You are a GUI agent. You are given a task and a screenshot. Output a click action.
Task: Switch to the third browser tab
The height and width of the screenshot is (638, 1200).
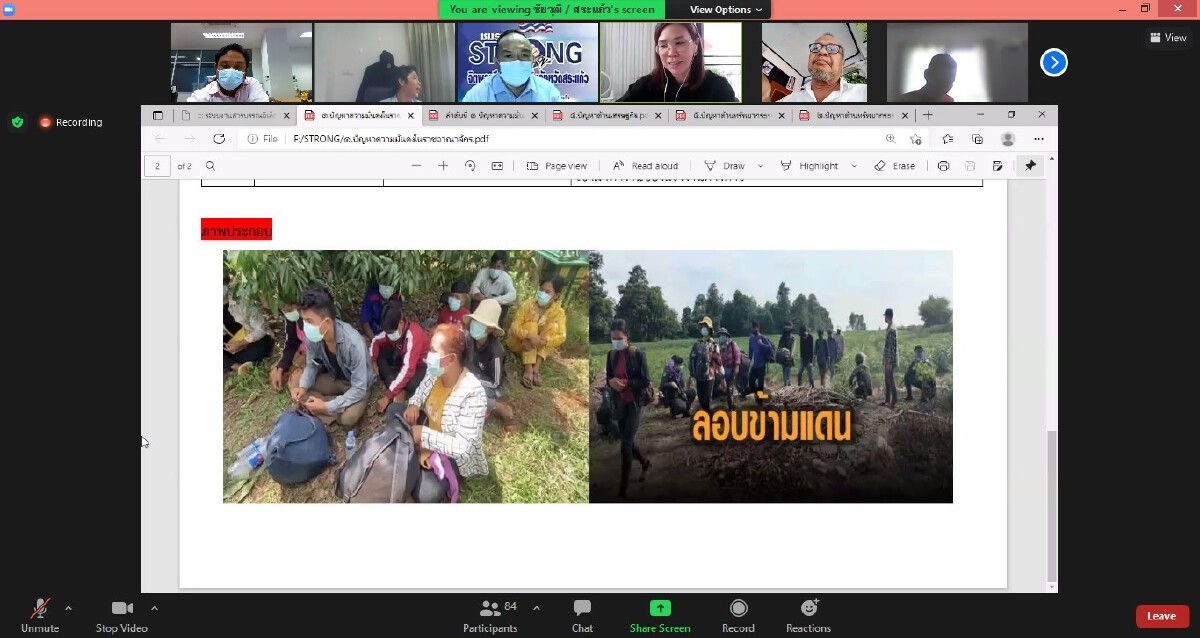[x=483, y=115]
